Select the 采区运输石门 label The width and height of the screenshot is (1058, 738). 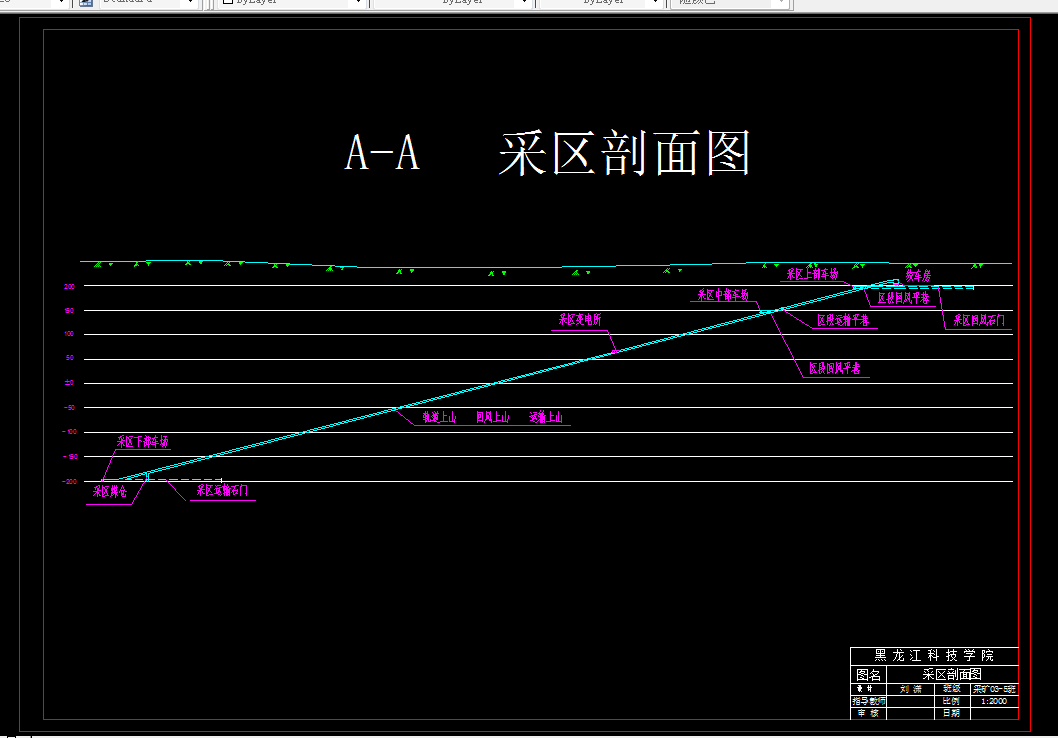coord(222,490)
